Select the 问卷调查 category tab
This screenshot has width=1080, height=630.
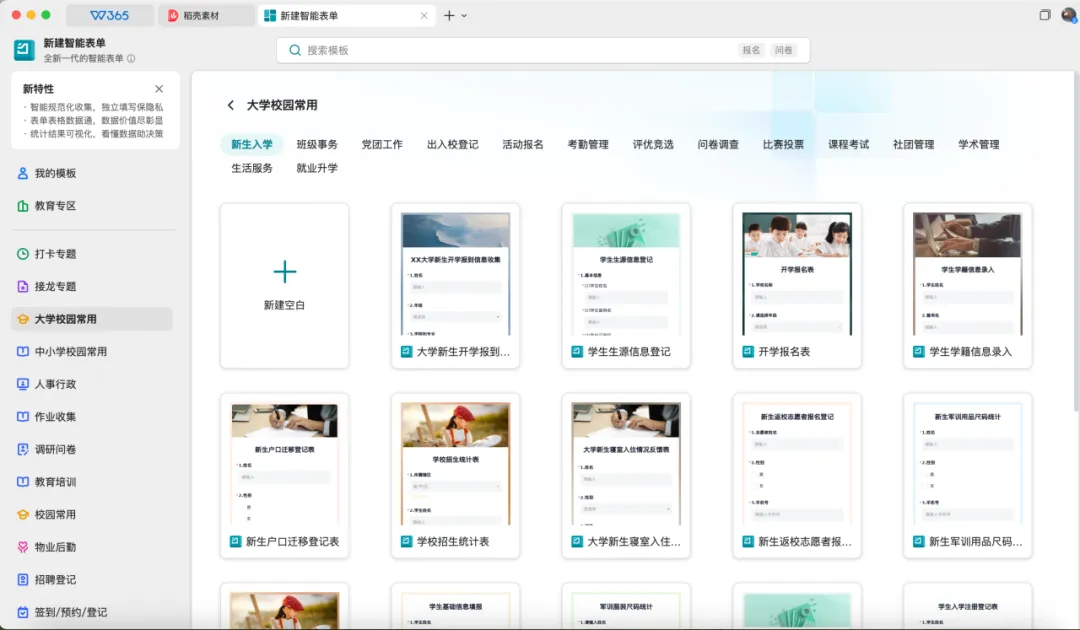point(718,145)
